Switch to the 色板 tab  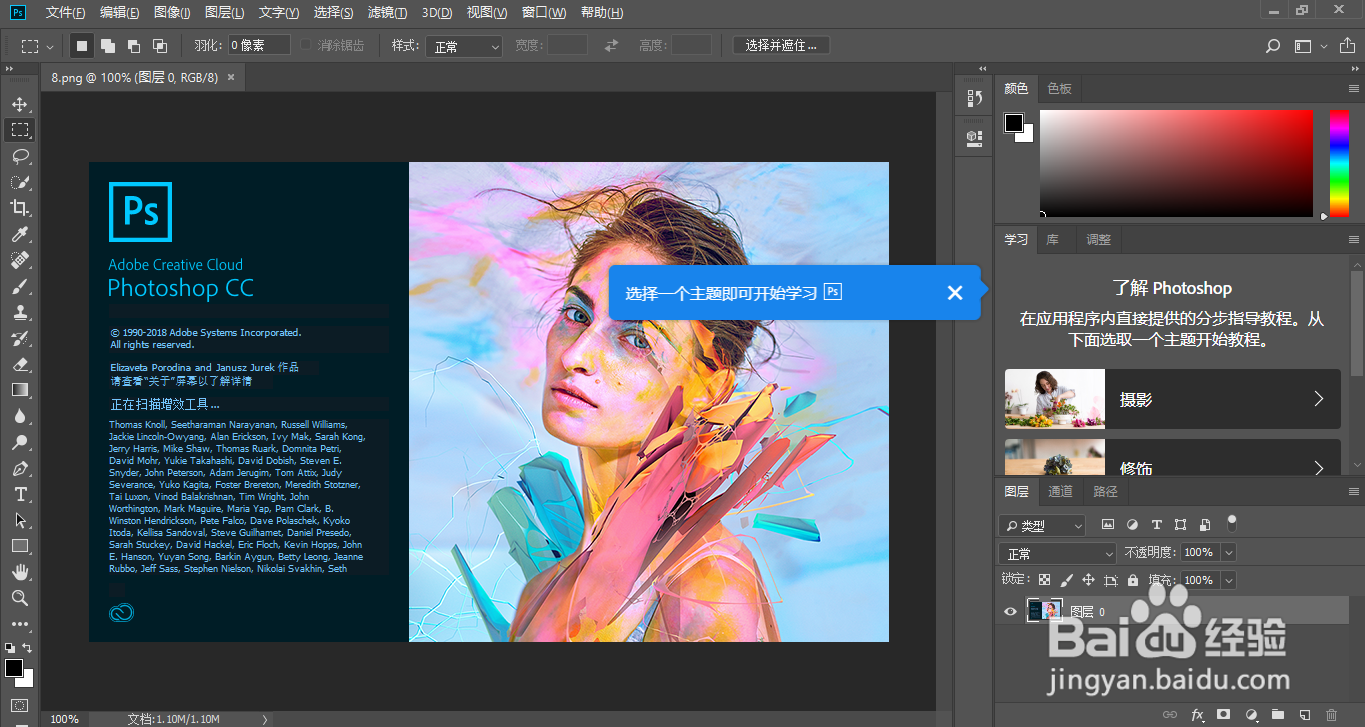pyautogui.click(x=1060, y=88)
